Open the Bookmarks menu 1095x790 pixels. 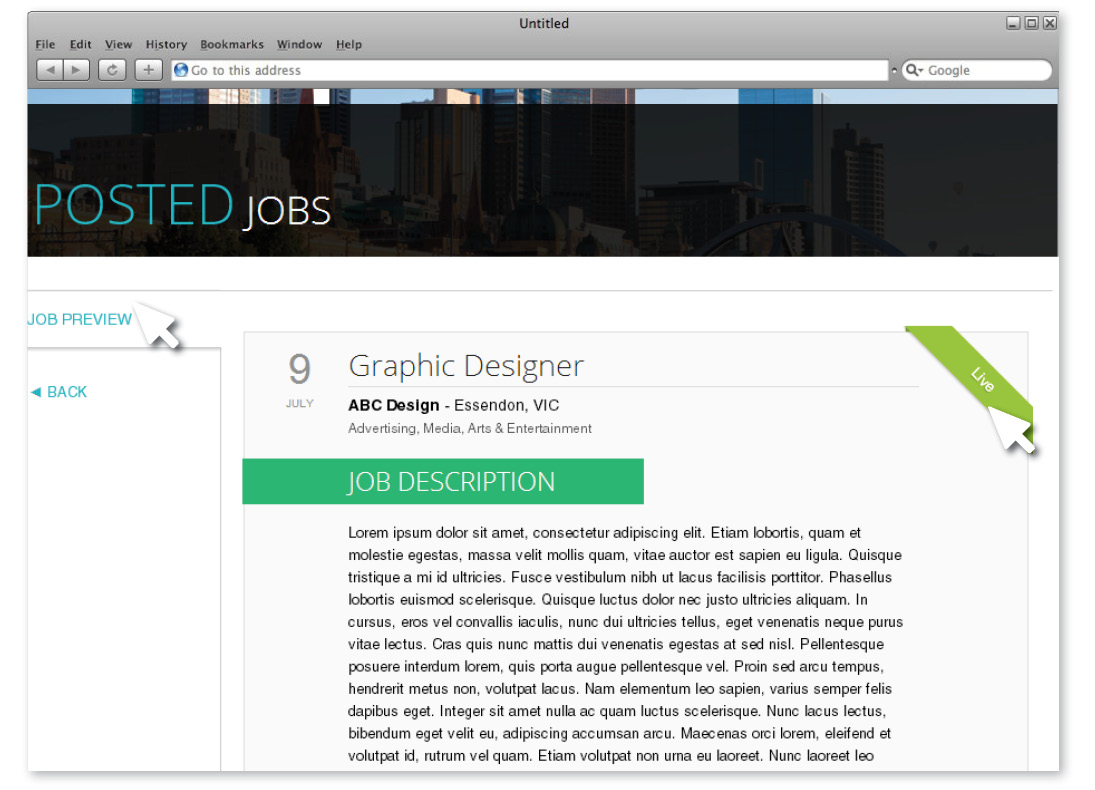tap(232, 44)
